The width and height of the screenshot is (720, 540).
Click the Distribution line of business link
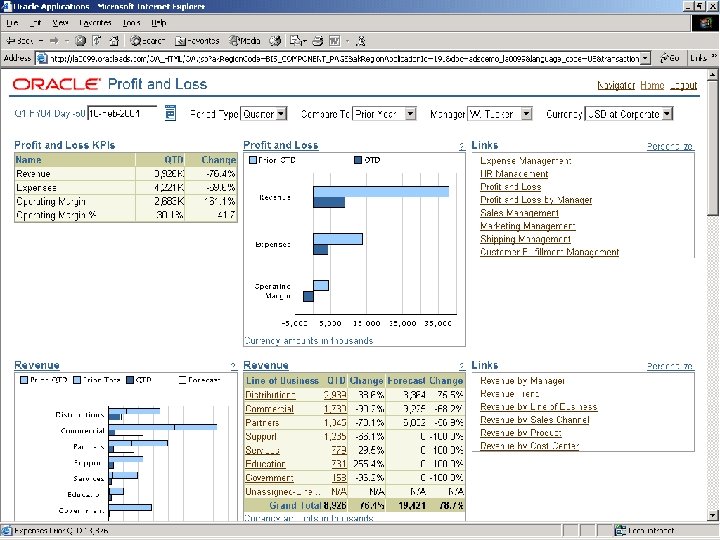(x=270, y=395)
